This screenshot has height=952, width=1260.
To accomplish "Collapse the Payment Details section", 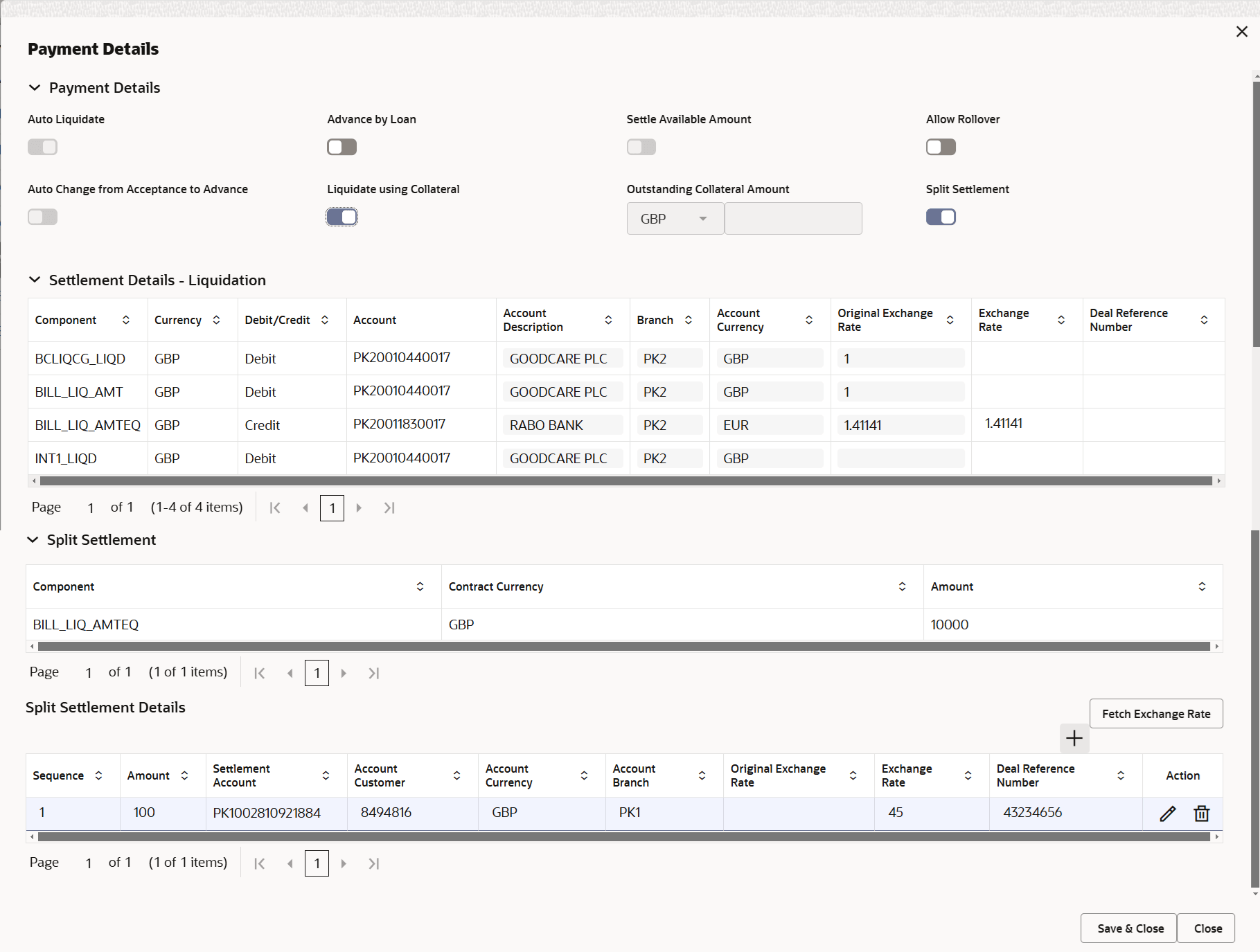I will [x=35, y=87].
